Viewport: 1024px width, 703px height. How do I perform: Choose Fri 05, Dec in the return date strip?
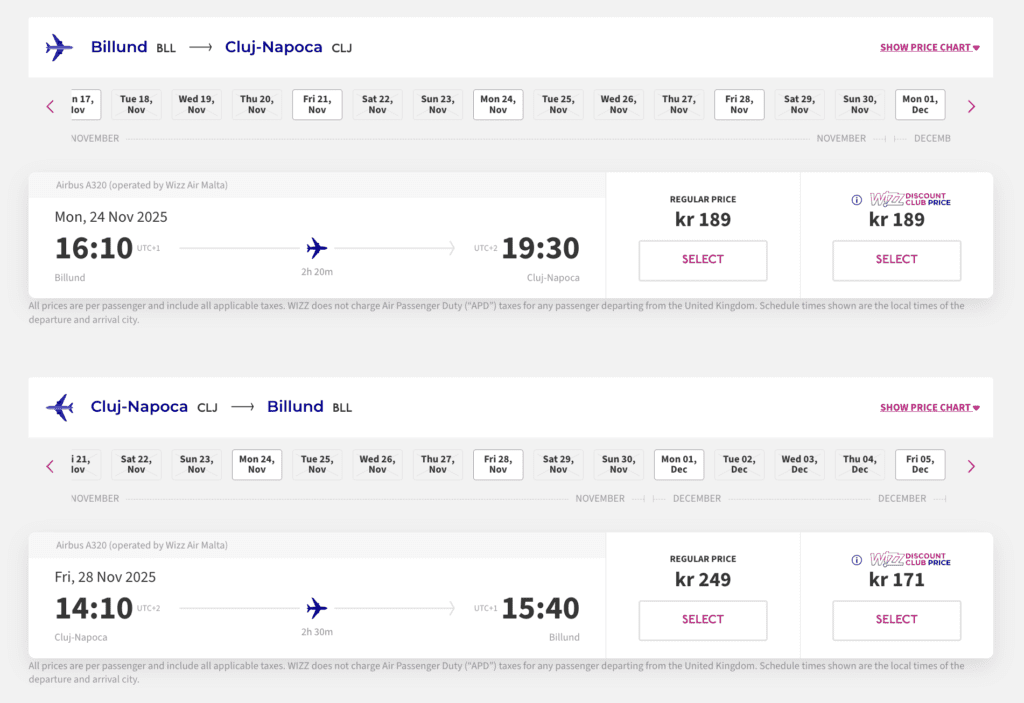pyautogui.click(x=920, y=465)
